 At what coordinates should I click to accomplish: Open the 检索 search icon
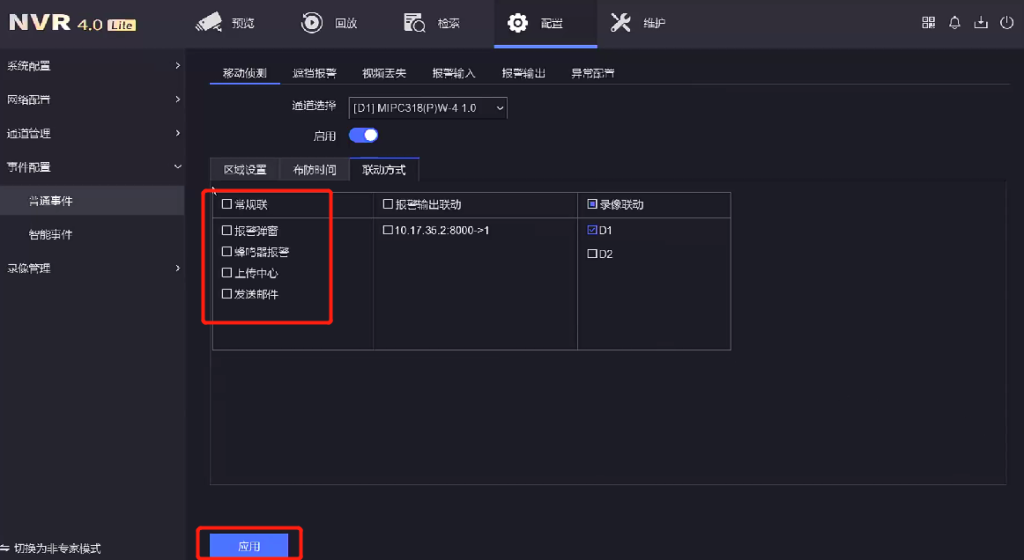click(416, 22)
